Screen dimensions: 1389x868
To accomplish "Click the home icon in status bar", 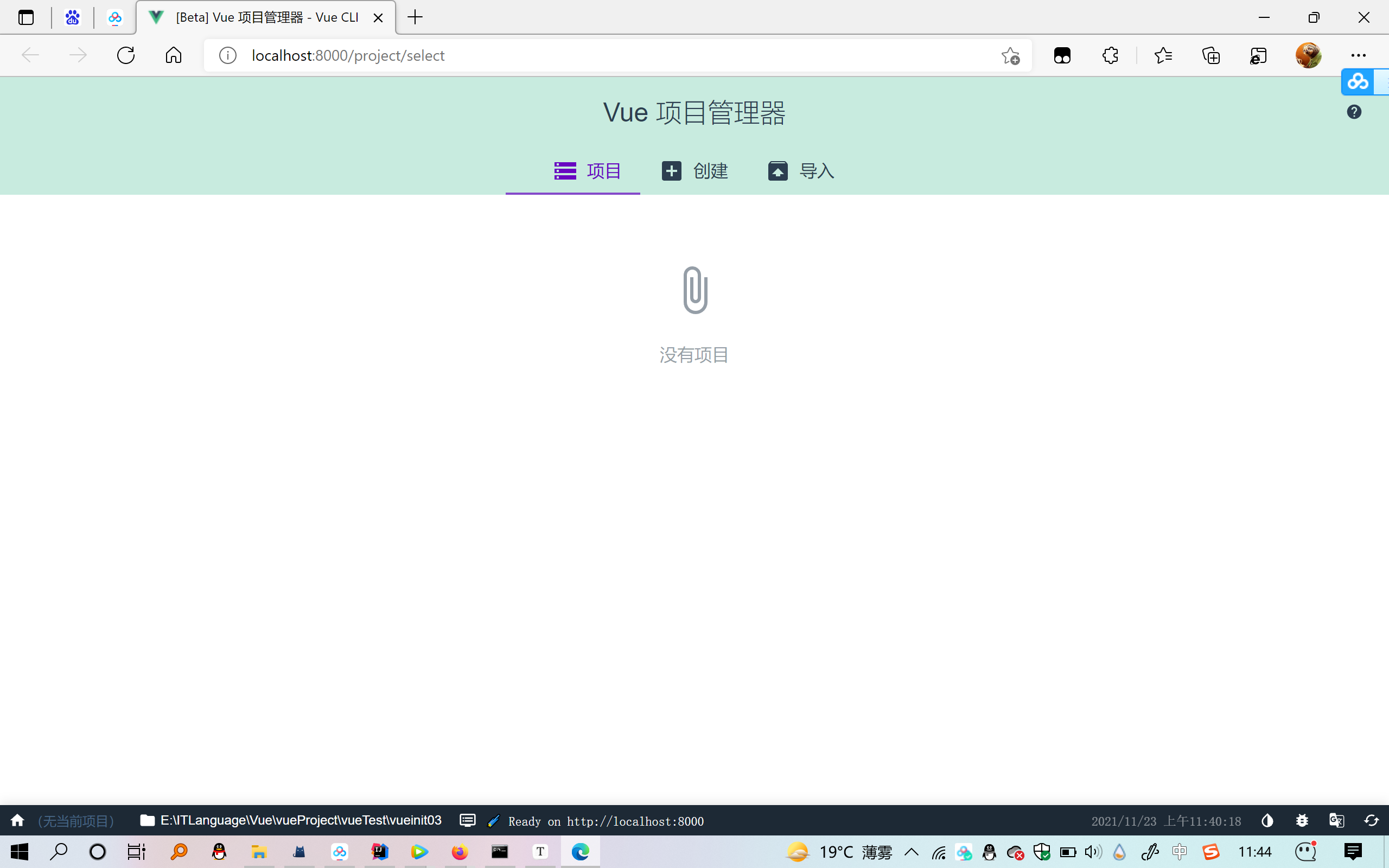I will 17,820.
